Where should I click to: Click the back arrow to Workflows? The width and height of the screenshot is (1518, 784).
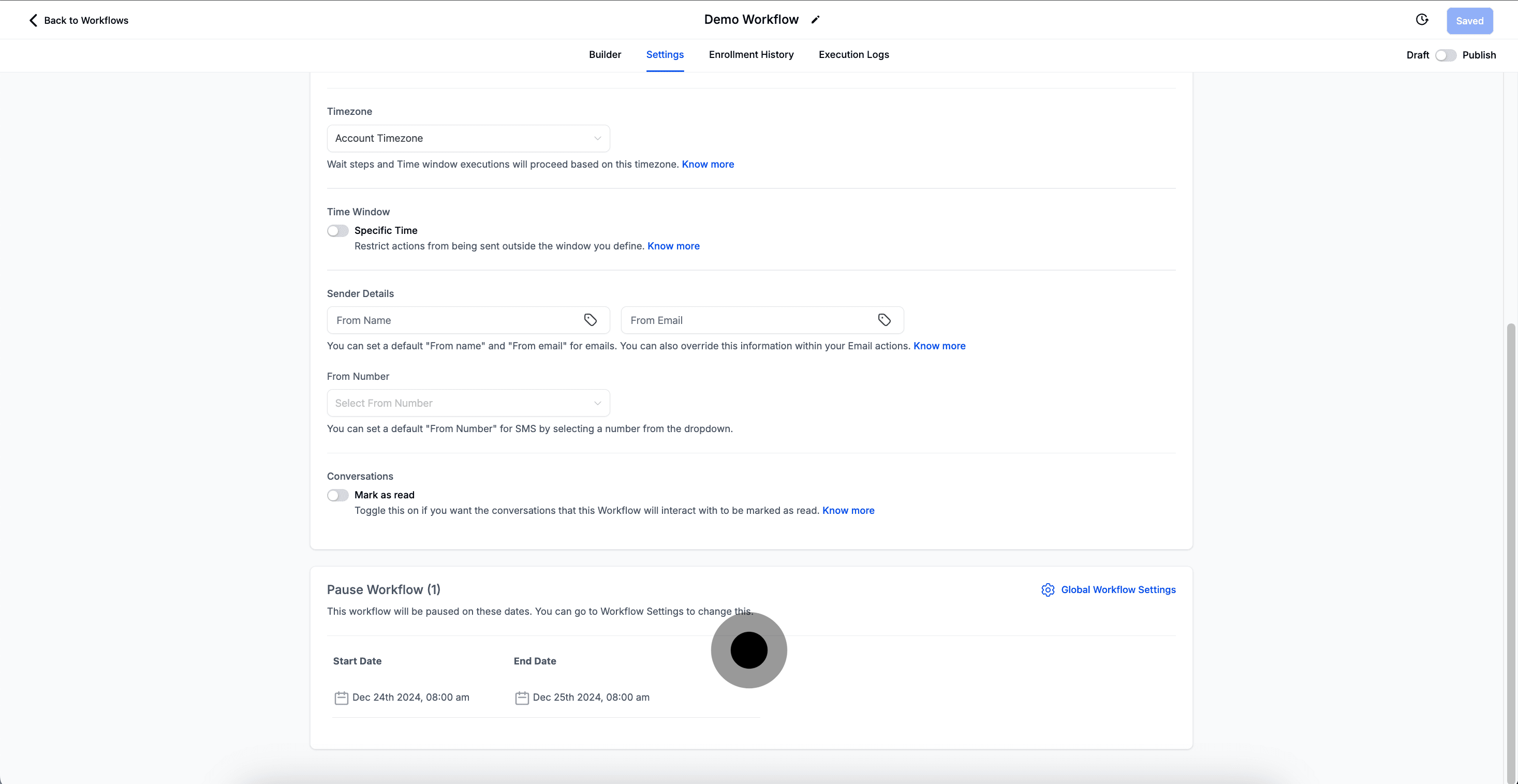click(33, 21)
